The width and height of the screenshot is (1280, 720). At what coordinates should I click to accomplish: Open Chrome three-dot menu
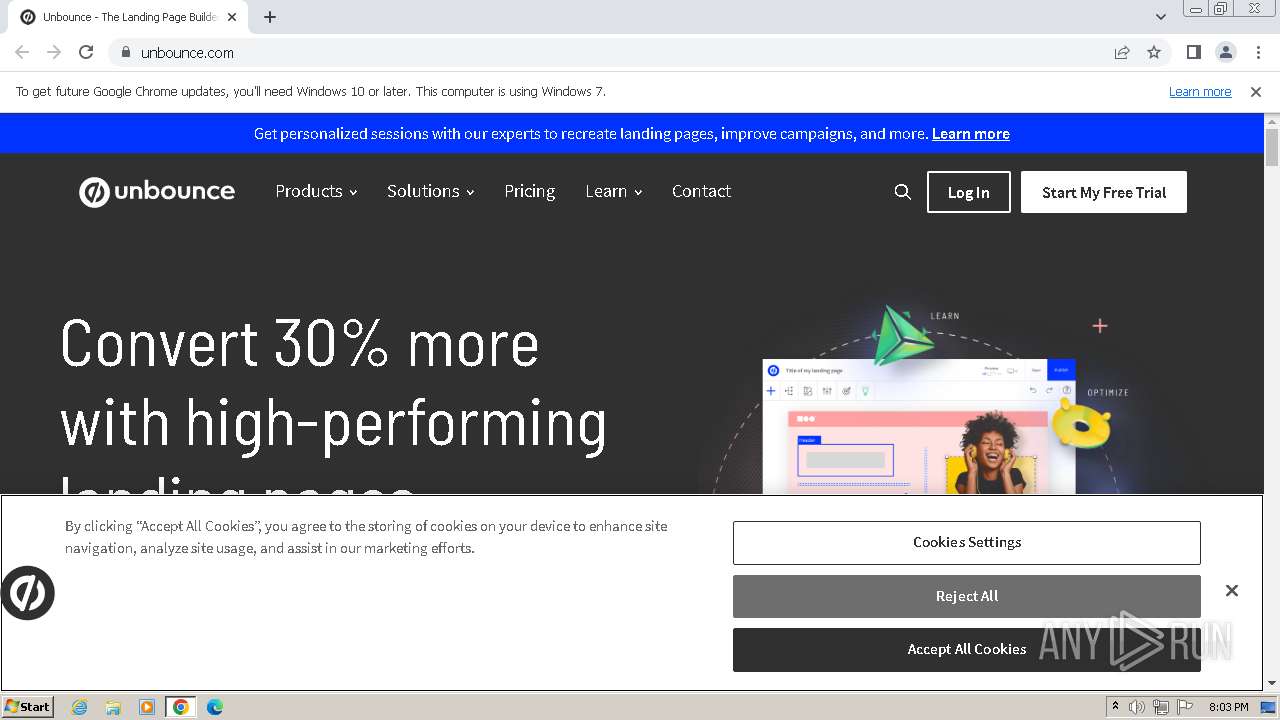pos(1257,52)
